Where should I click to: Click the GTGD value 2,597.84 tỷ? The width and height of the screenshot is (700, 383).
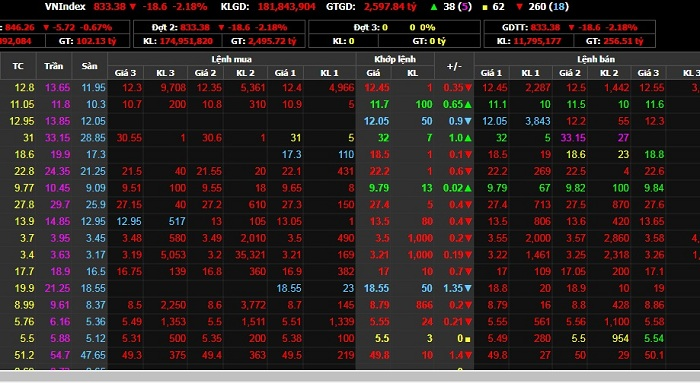click(390, 7)
